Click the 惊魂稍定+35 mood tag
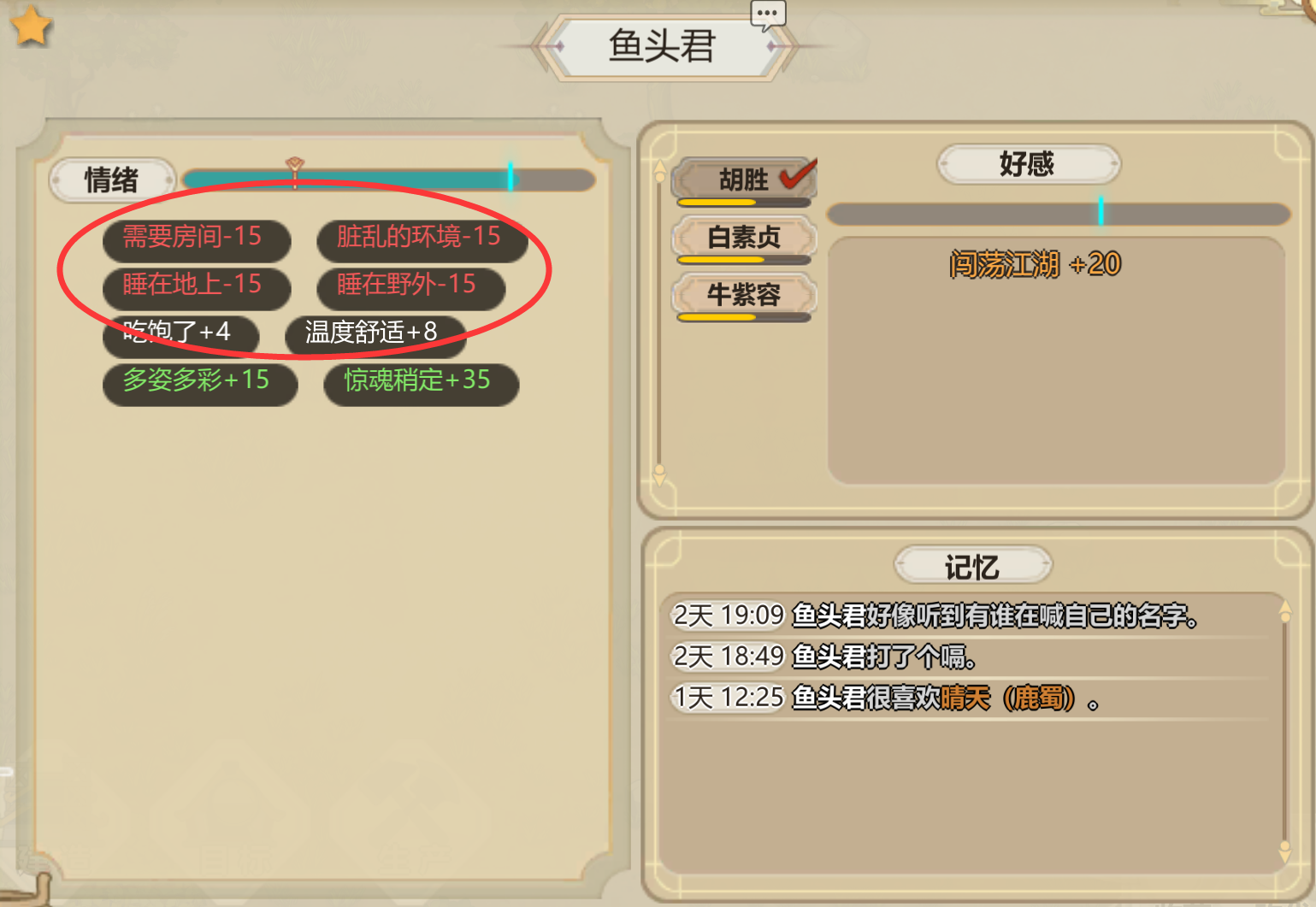The image size is (1316, 907). (422, 382)
